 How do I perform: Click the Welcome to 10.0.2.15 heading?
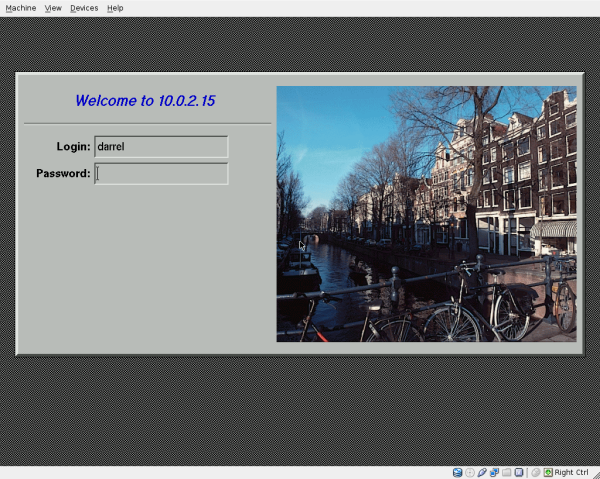(145, 101)
